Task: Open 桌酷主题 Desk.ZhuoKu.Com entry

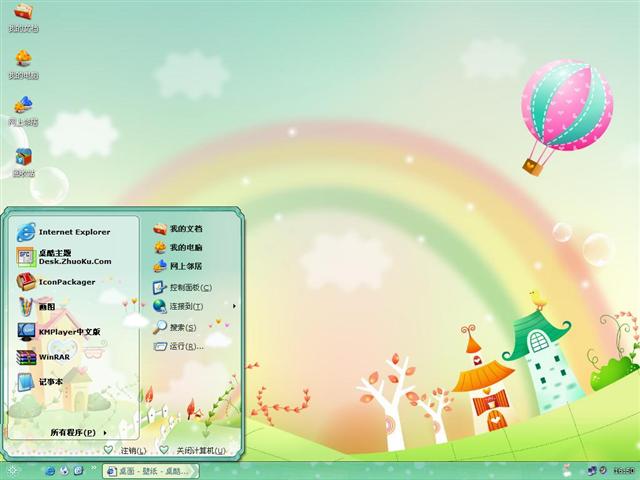Action: (64, 257)
